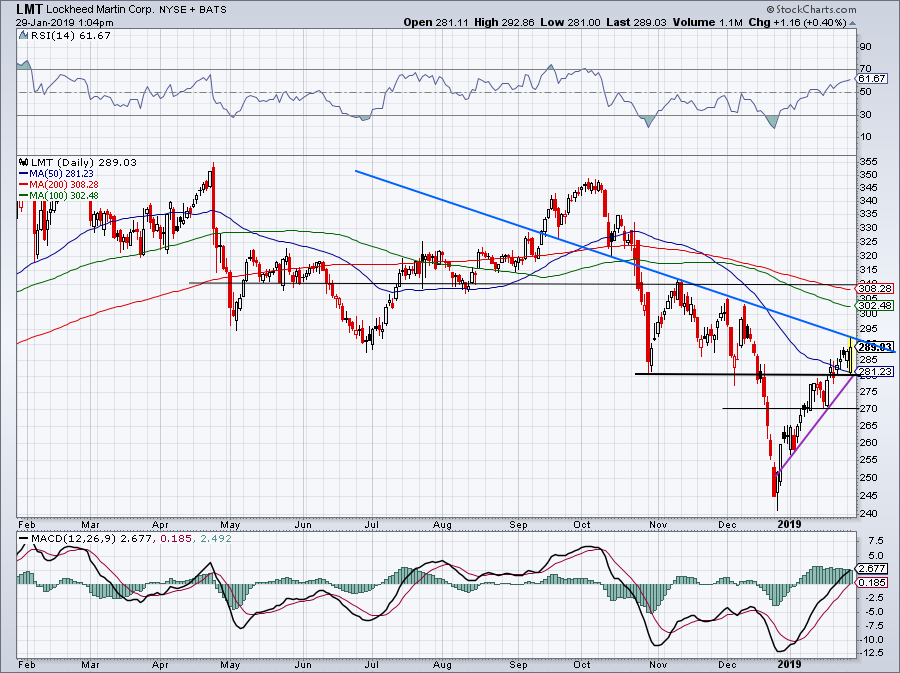Click the 281.23 price tag on right axis

(875, 372)
